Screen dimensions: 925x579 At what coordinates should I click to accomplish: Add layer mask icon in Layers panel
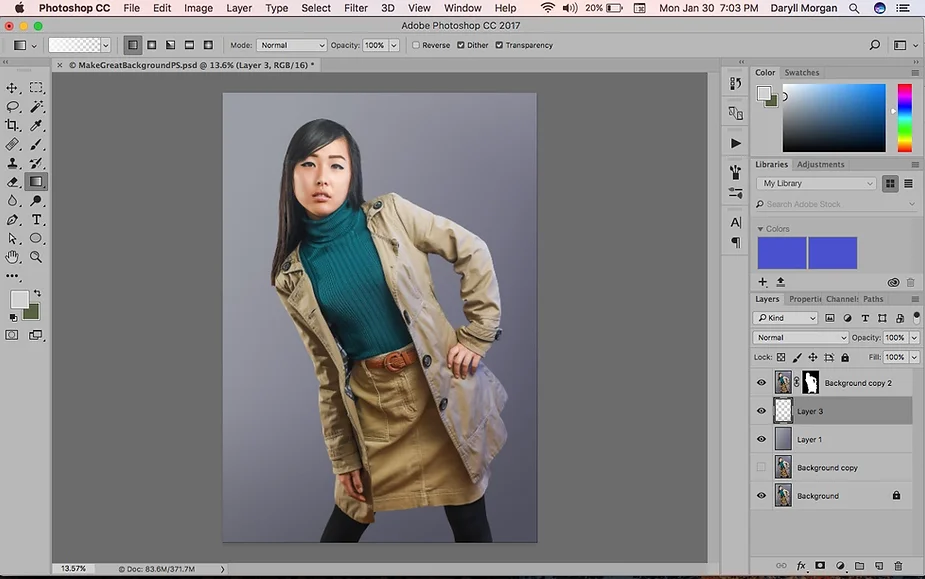point(820,565)
